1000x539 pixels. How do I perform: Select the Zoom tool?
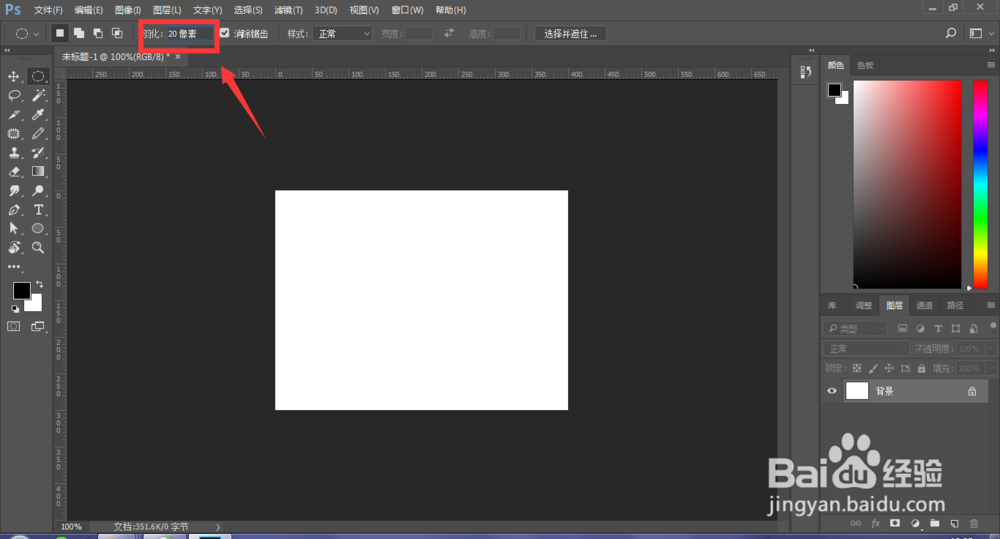click(38, 247)
